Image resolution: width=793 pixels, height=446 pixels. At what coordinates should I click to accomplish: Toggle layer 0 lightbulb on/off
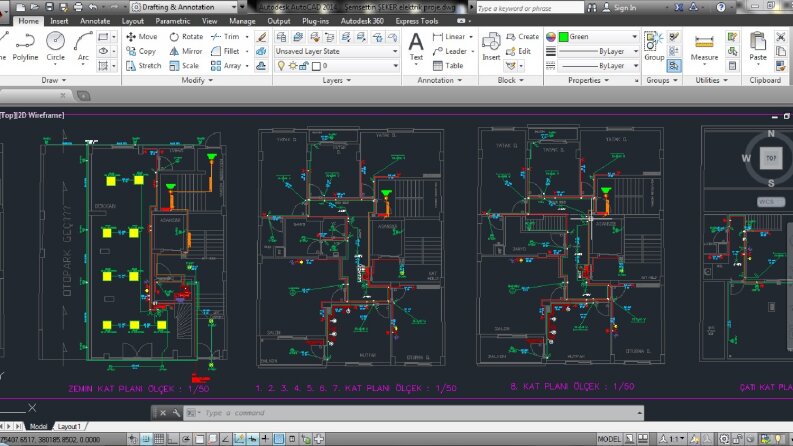[281, 66]
